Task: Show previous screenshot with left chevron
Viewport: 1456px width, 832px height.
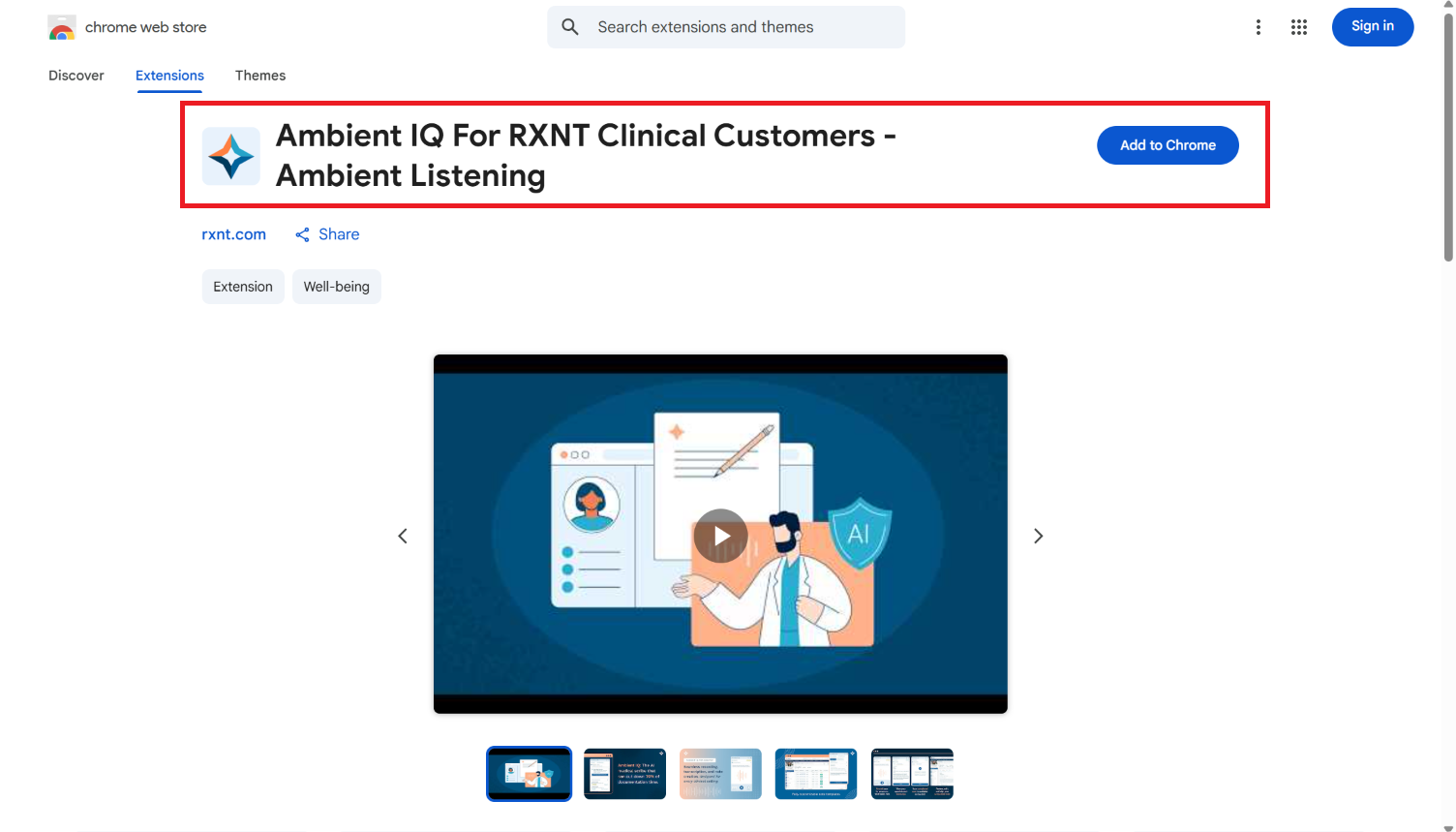Action: 403,536
